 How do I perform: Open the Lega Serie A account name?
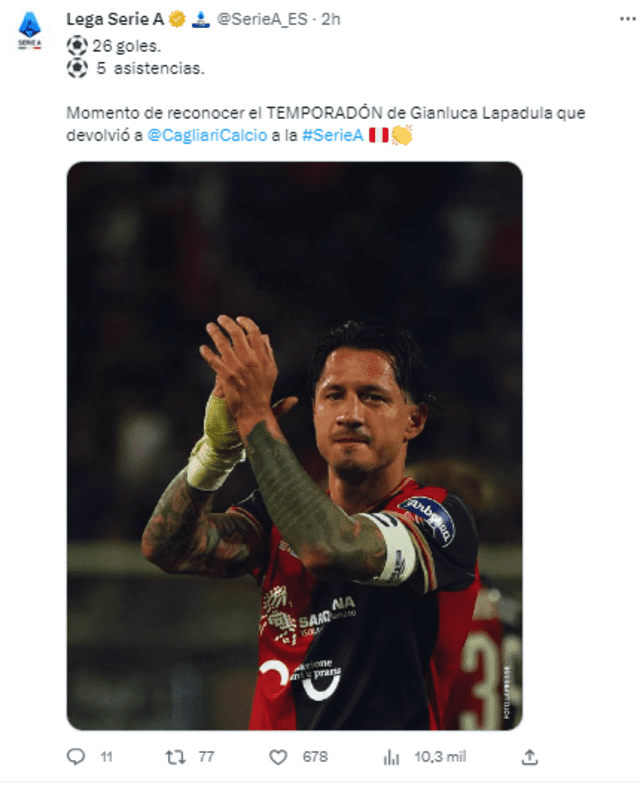[115, 19]
